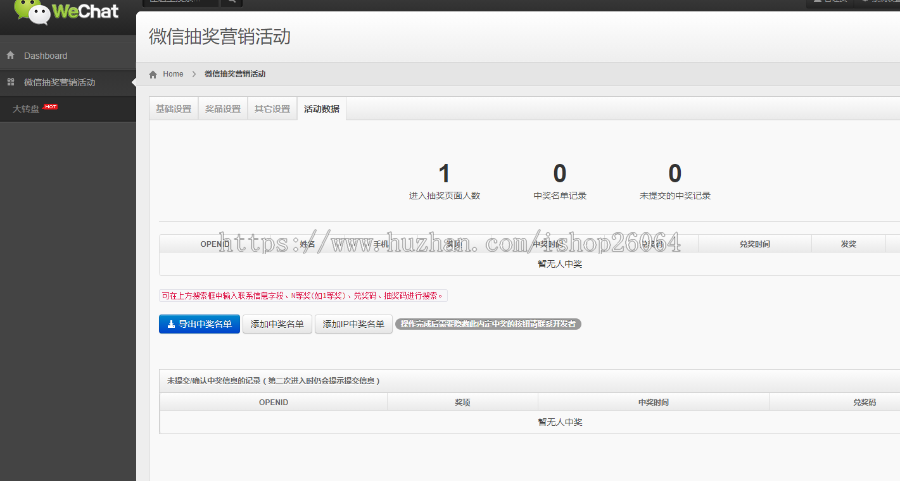
Task: Click the Home breadcrumb link
Action: pyautogui.click(x=173, y=74)
